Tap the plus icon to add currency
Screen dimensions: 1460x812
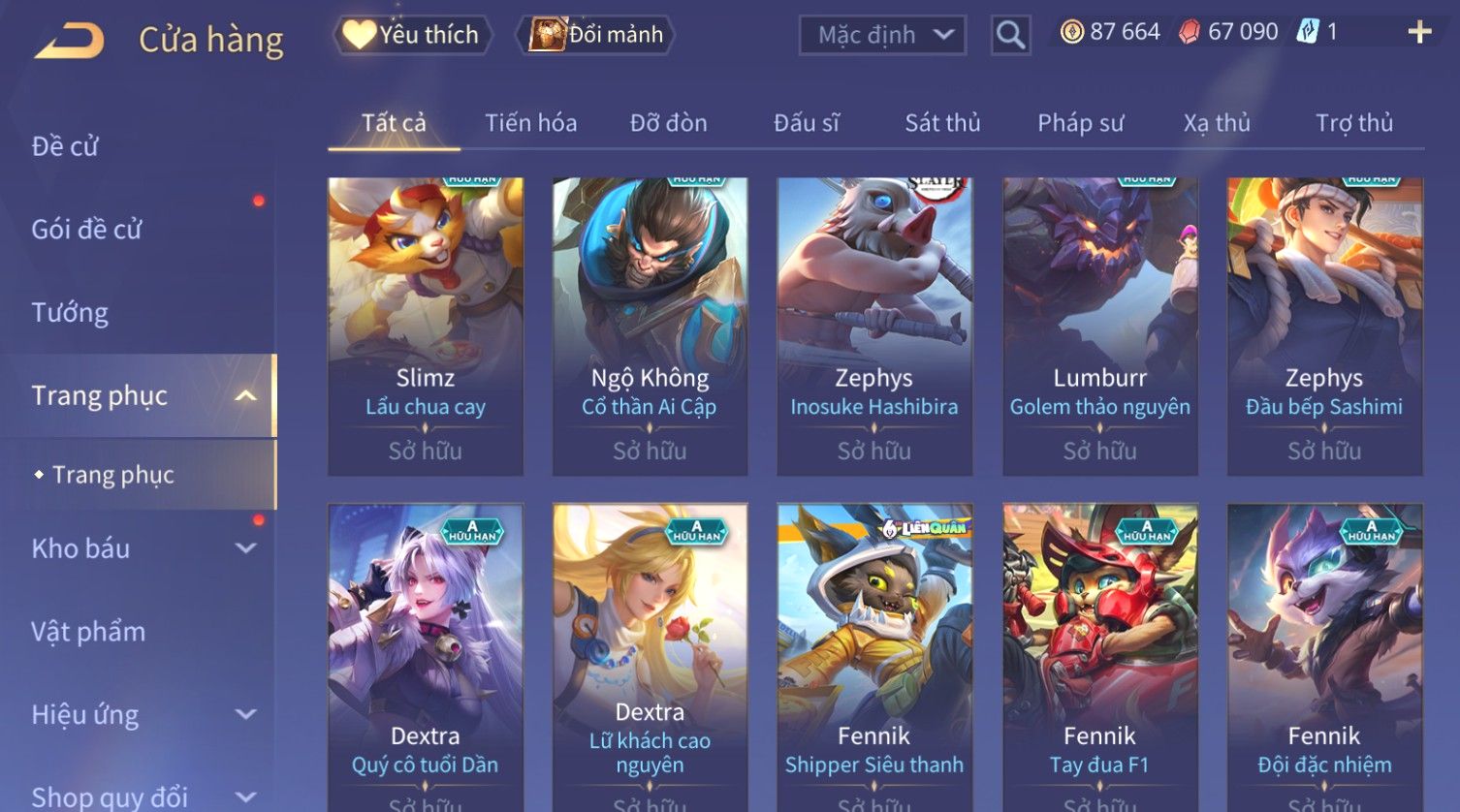(1419, 32)
